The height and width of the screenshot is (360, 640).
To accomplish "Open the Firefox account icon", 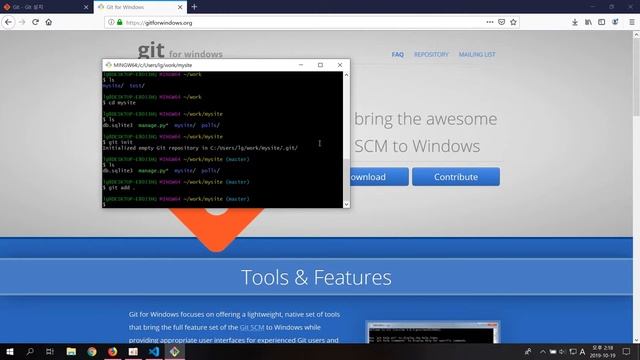I will (615, 22).
